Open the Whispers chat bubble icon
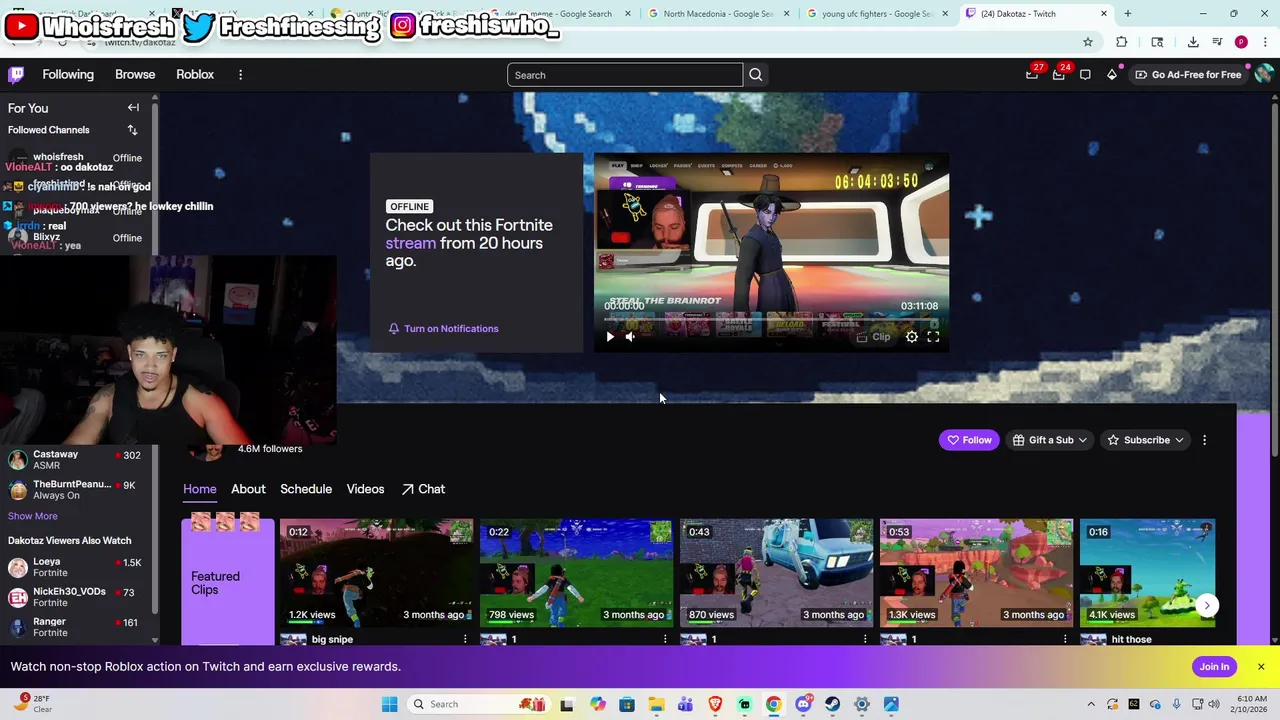 point(1085,75)
